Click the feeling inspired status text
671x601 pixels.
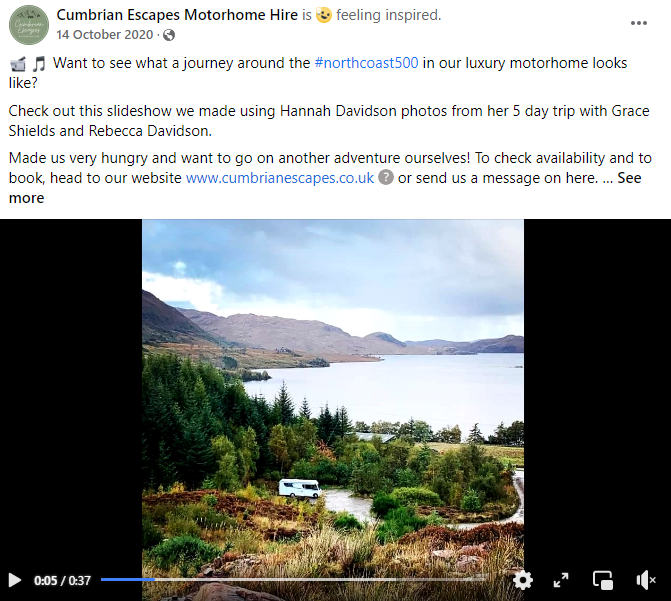389,15
